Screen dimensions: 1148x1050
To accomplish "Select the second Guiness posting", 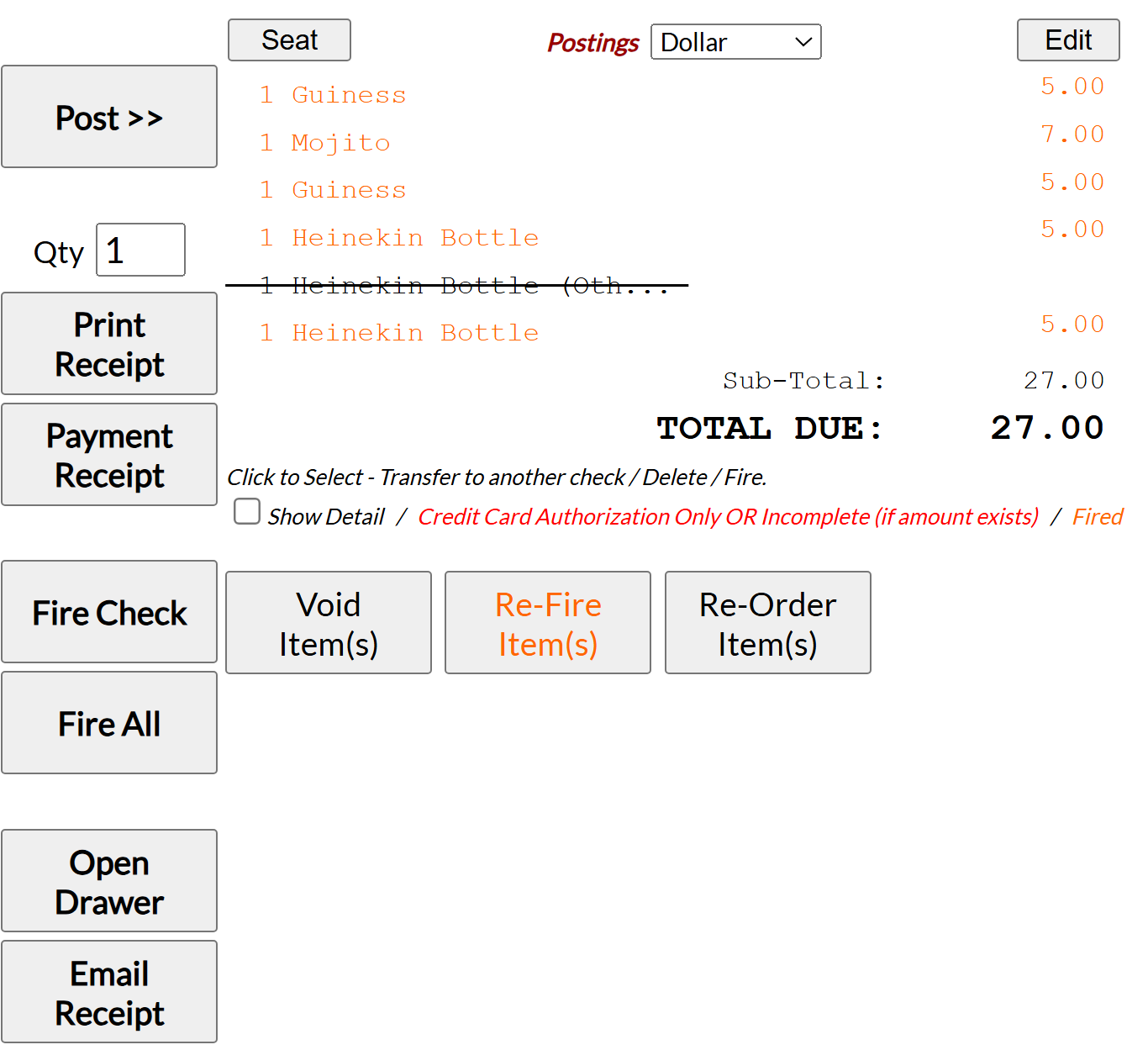I will coord(348,190).
